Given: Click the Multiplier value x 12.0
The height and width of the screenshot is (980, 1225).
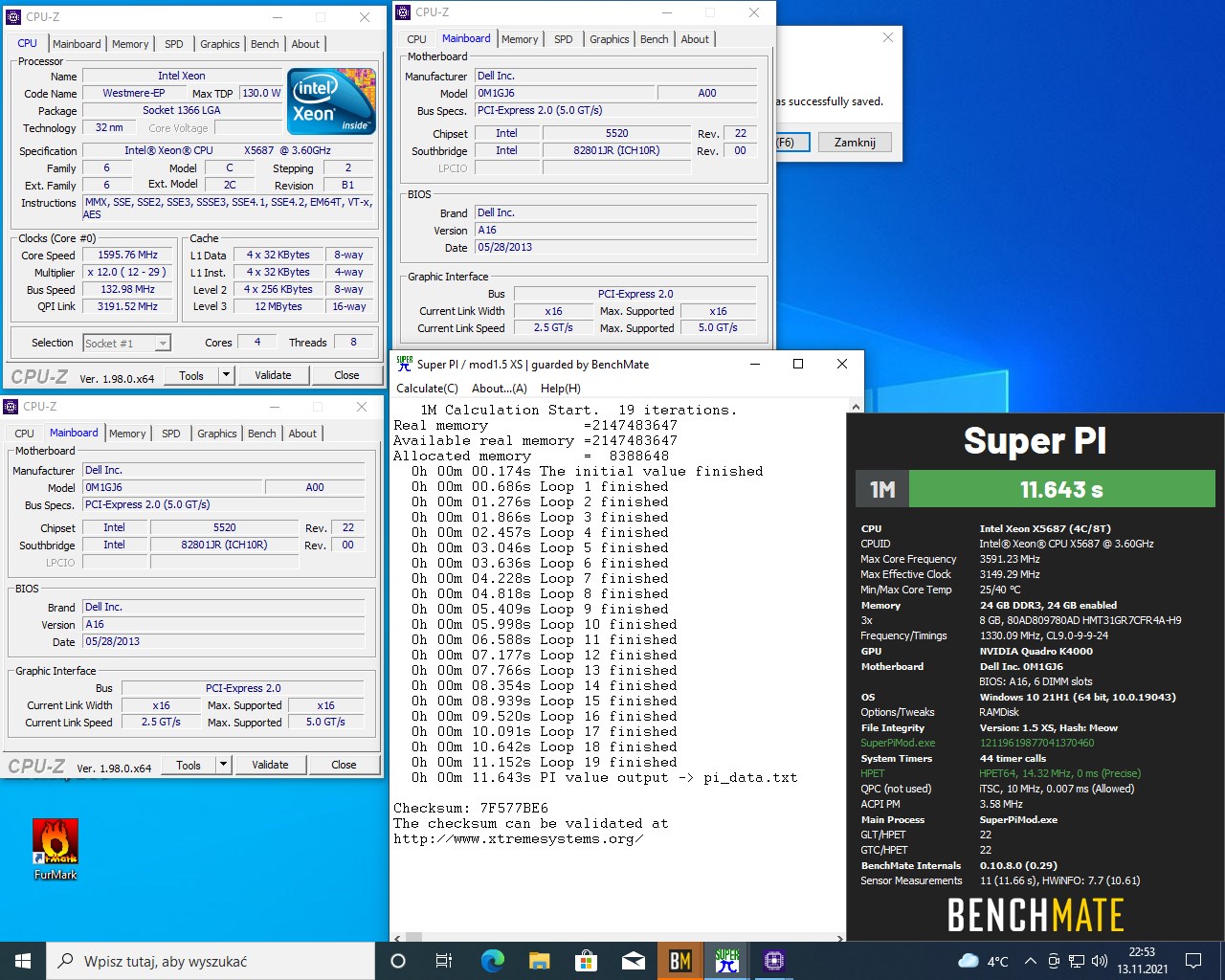Looking at the screenshot, I should click(128, 273).
